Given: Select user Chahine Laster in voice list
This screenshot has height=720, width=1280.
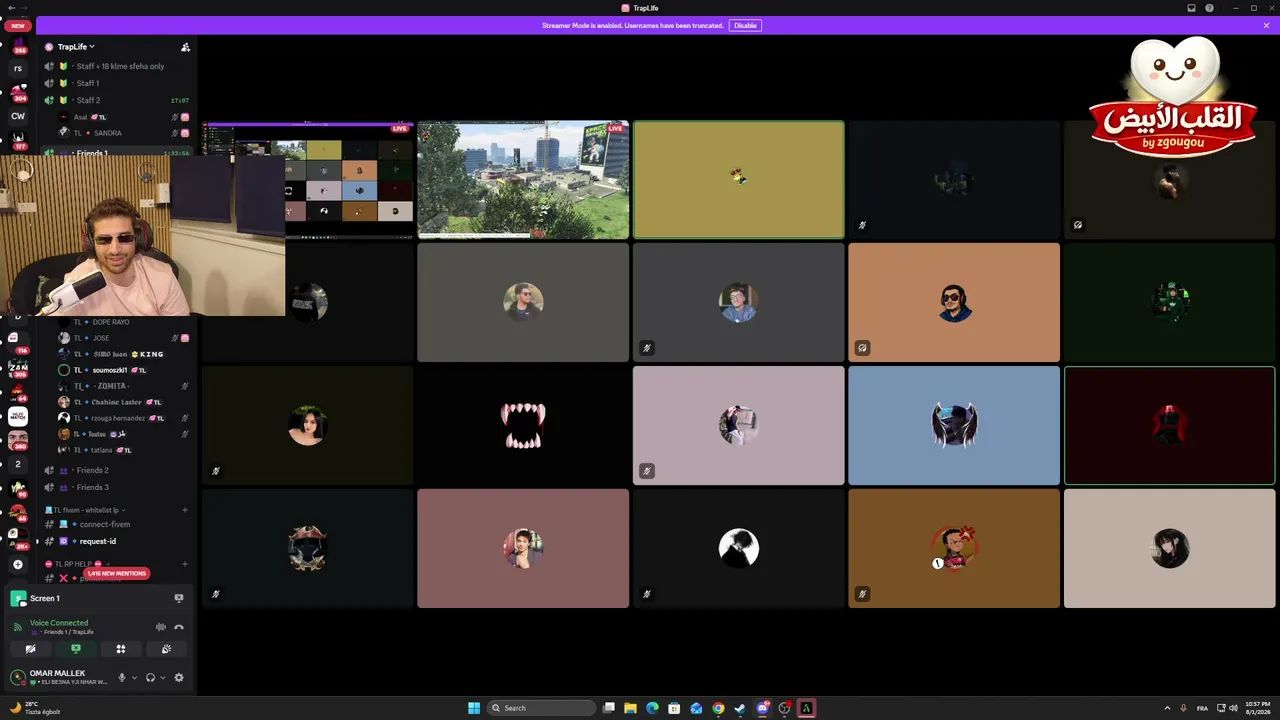Looking at the screenshot, I should [x=120, y=402].
